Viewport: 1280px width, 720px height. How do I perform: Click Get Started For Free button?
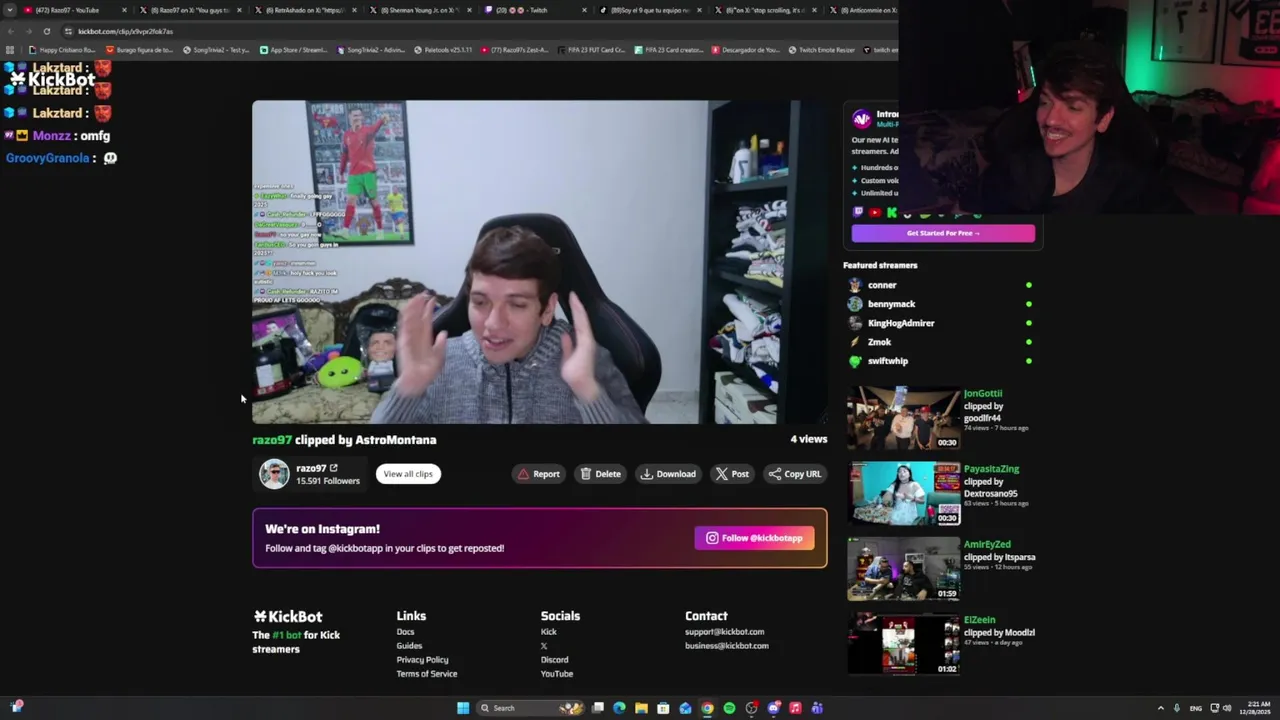943,233
